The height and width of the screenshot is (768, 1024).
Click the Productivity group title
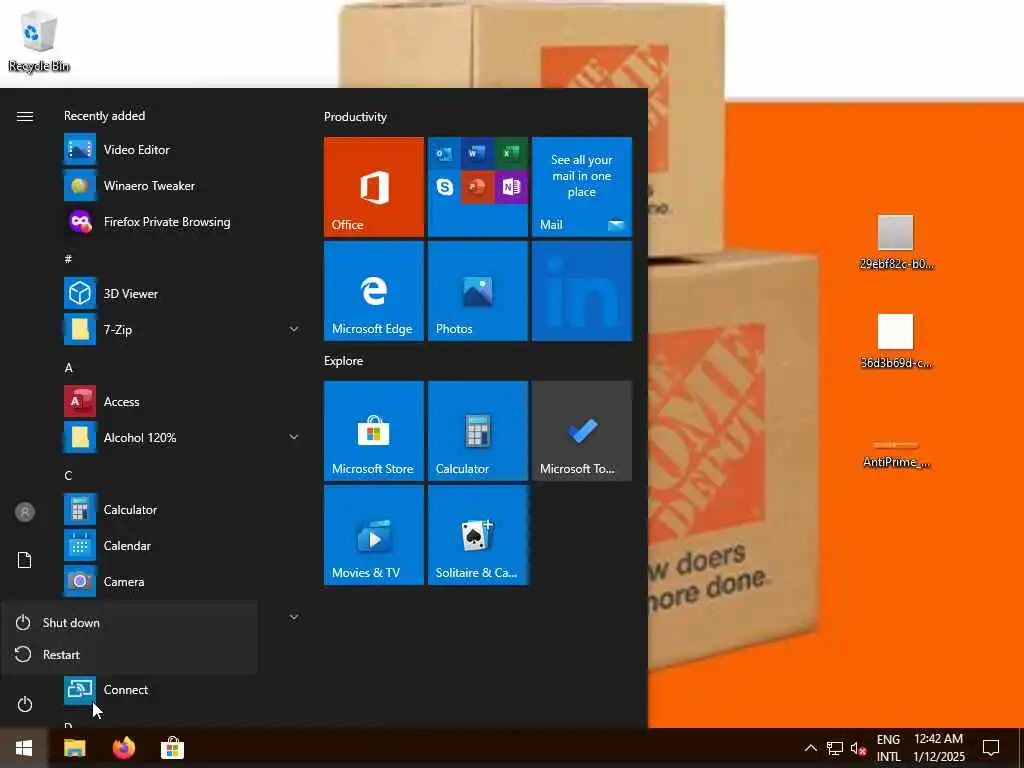pos(355,117)
